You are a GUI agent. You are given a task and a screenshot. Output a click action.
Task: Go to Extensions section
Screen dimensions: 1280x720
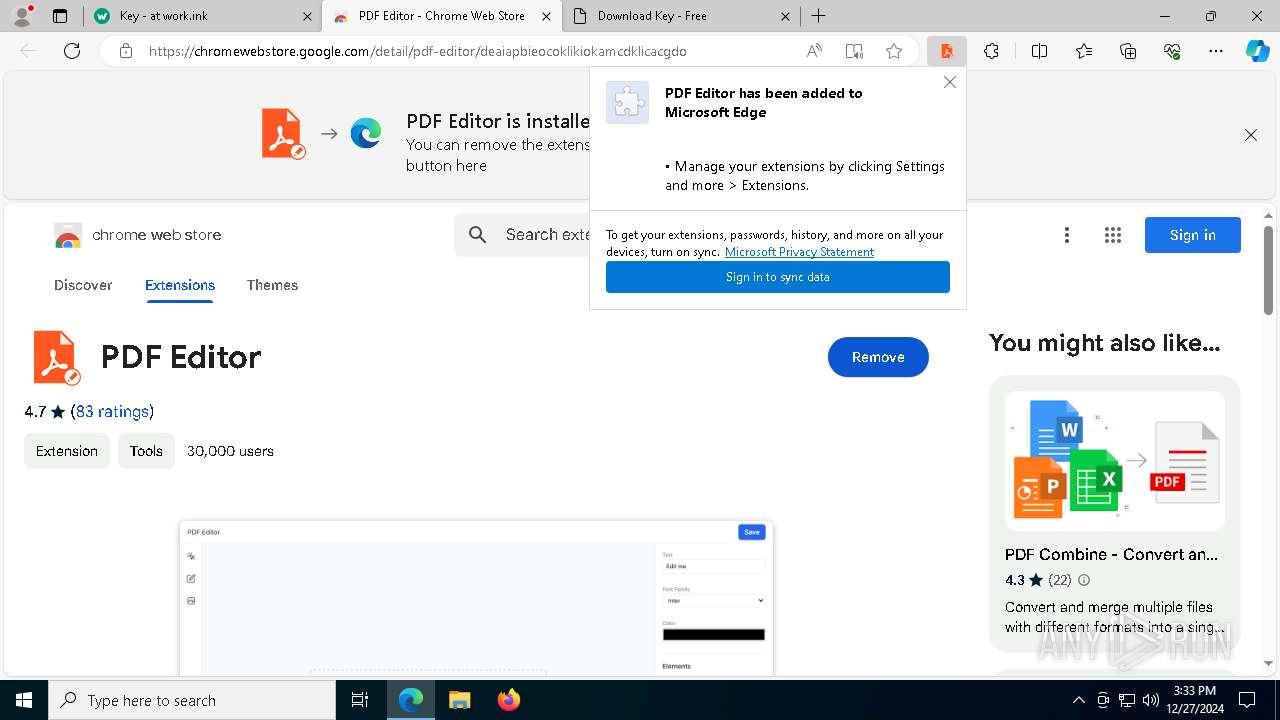180,285
